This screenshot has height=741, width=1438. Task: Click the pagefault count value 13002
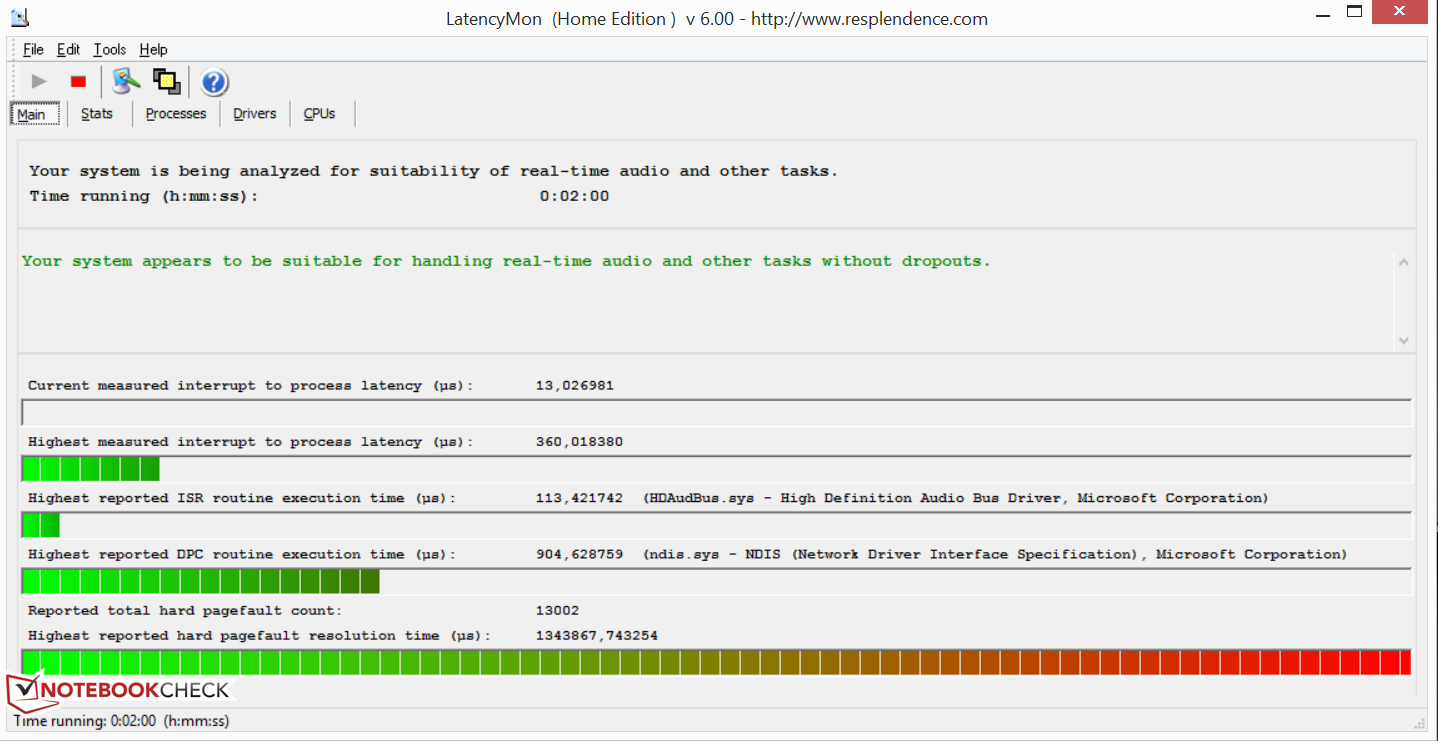point(557,610)
